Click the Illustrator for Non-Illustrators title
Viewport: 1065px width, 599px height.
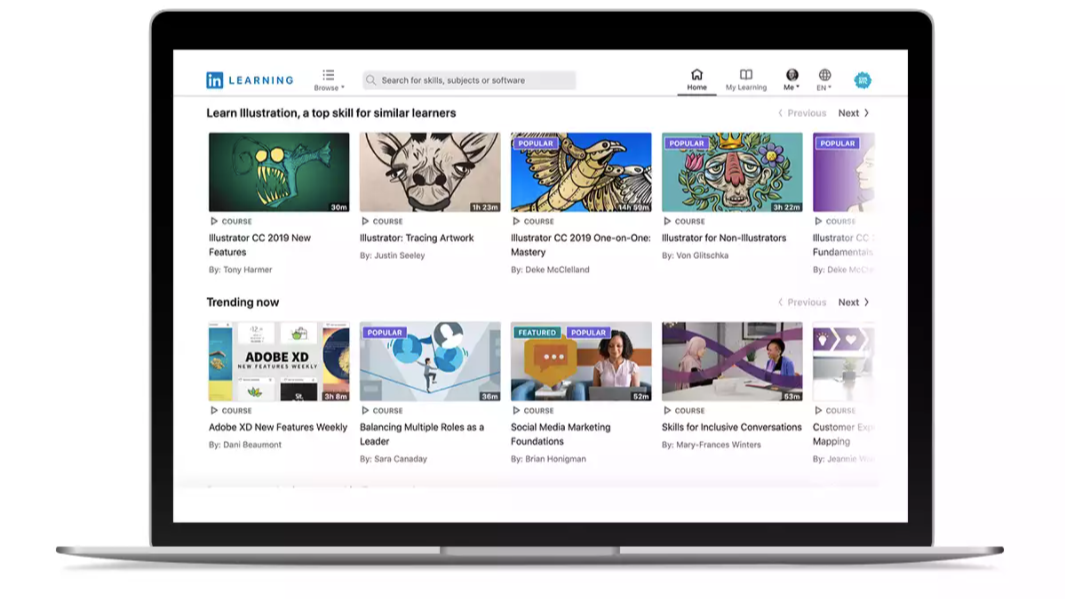point(724,238)
